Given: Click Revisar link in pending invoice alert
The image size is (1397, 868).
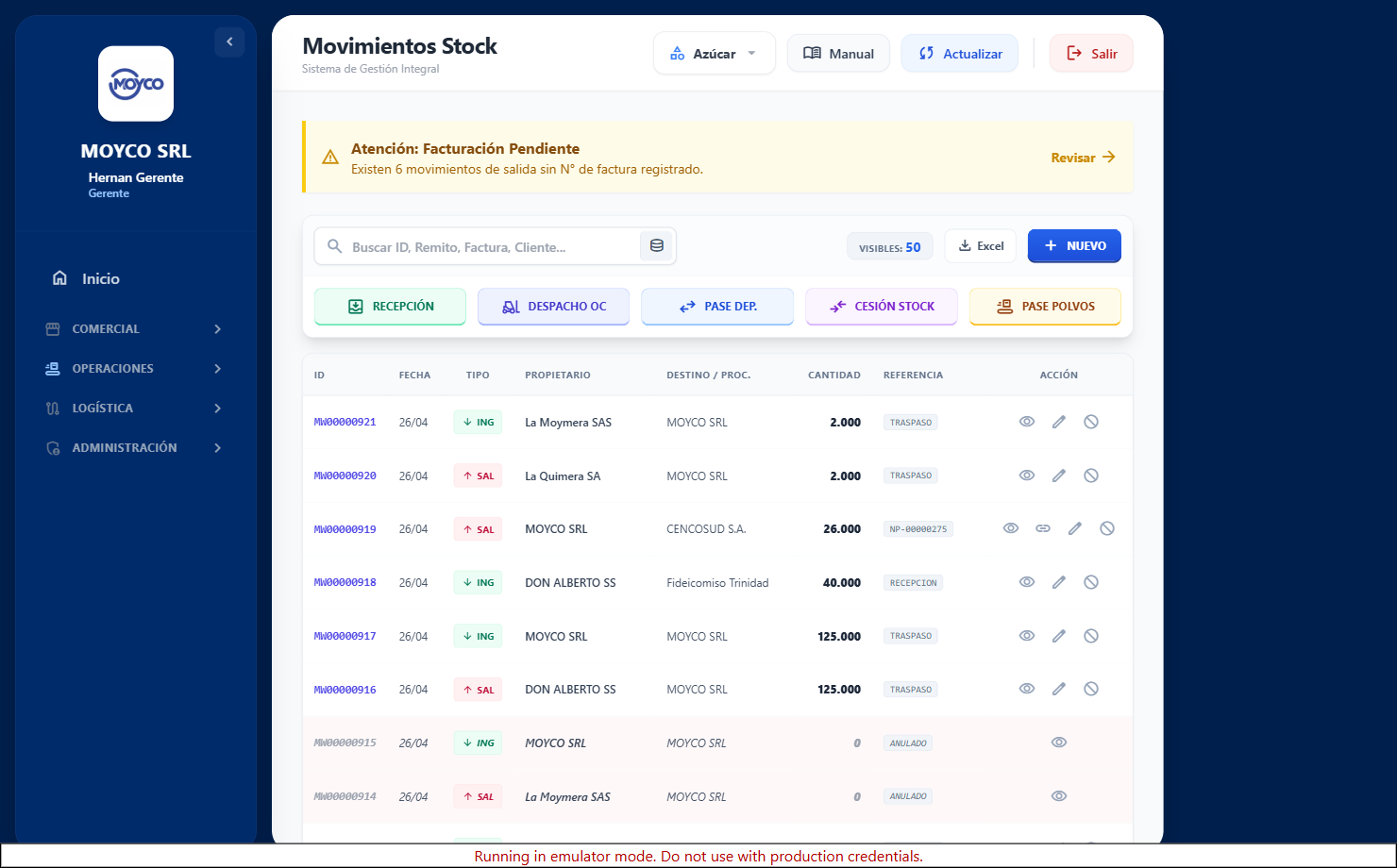Looking at the screenshot, I should [1084, 158].
